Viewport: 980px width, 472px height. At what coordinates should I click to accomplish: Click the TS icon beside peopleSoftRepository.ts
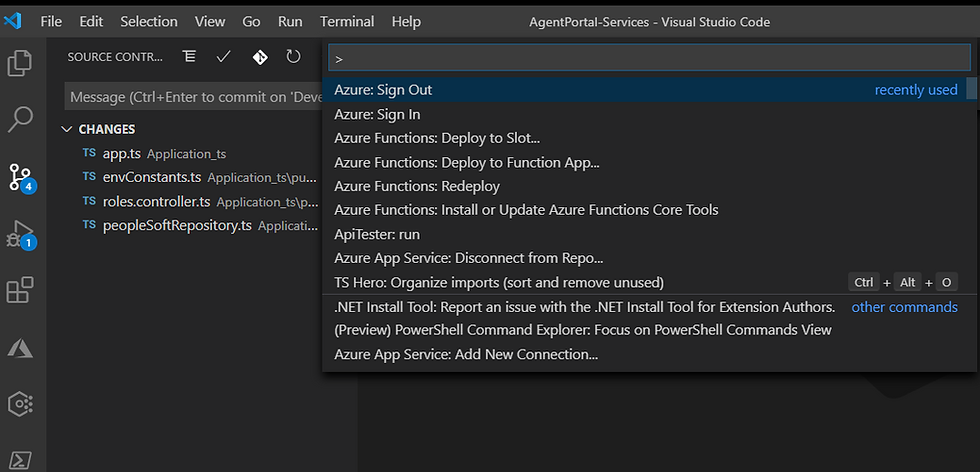89,225
